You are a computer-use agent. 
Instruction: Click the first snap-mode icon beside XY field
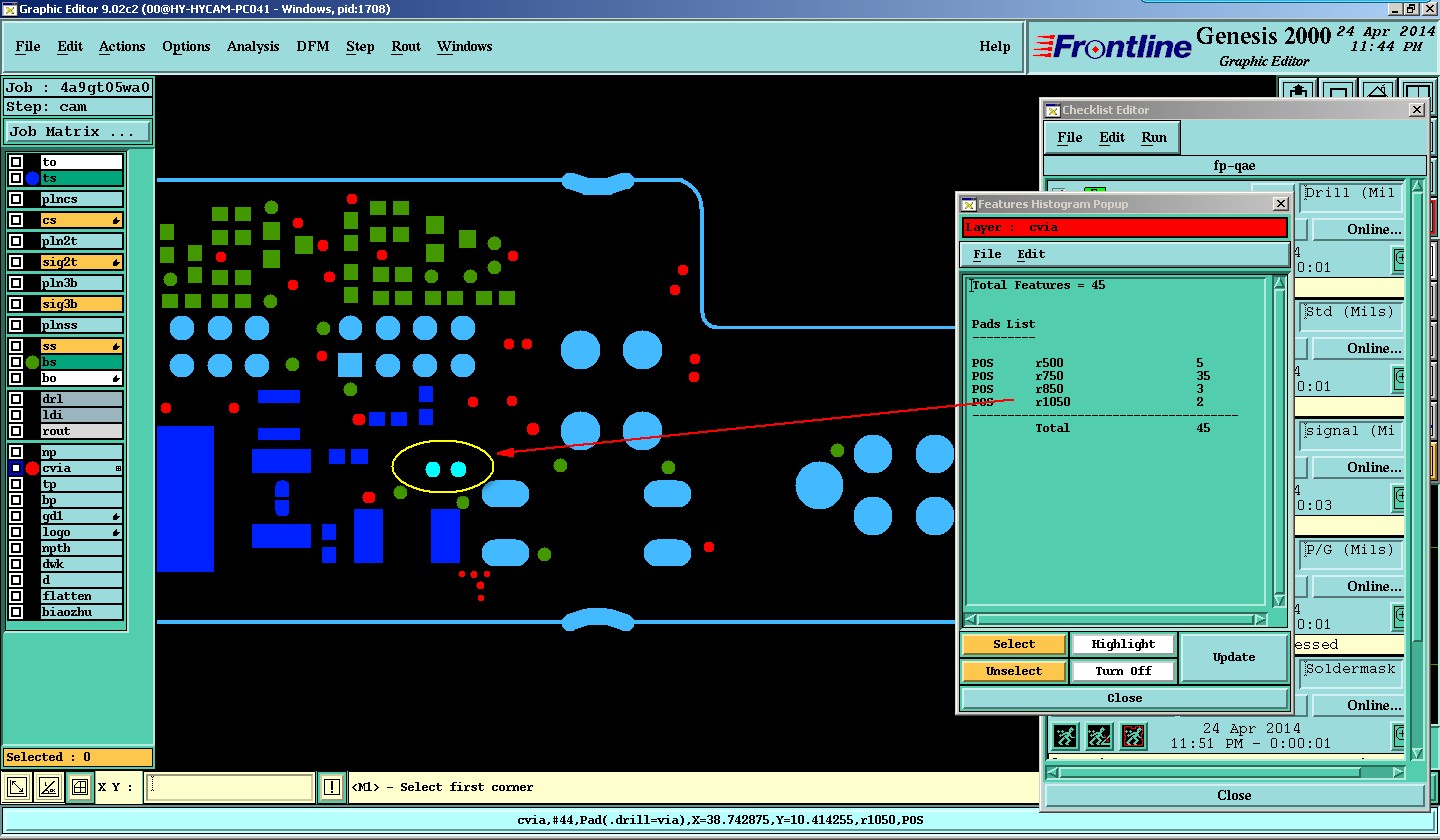coord(18,788)
